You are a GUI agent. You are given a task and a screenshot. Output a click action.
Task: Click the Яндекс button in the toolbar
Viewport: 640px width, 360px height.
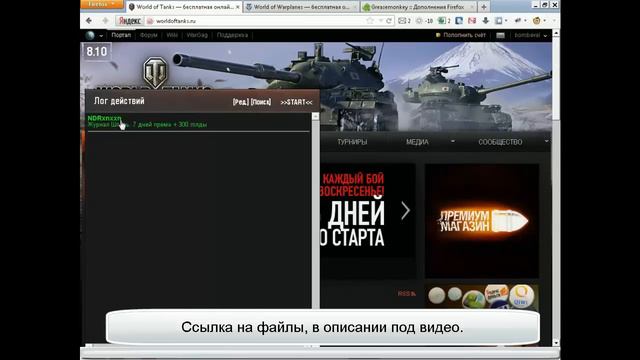[x=129, y=20]
